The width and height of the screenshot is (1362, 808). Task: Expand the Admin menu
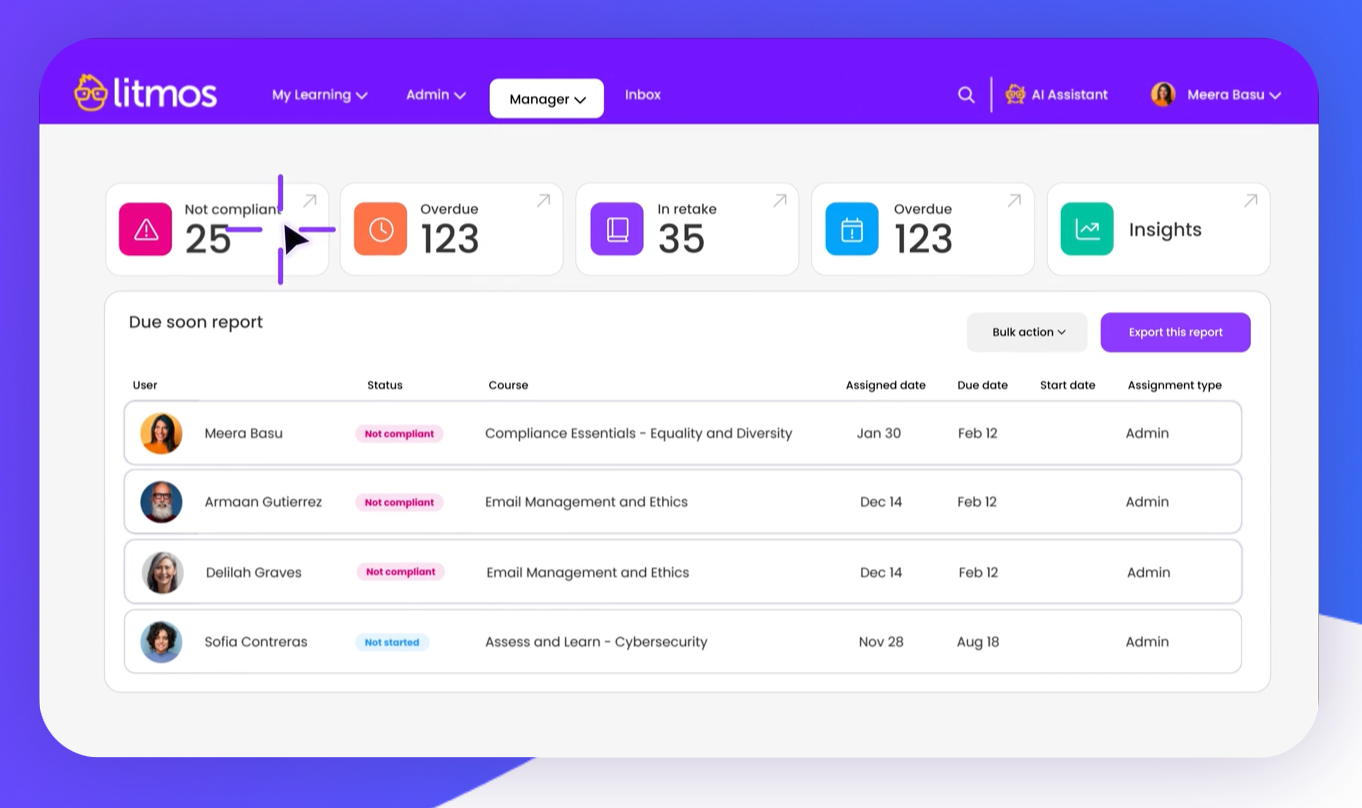[x=435, y=94]
